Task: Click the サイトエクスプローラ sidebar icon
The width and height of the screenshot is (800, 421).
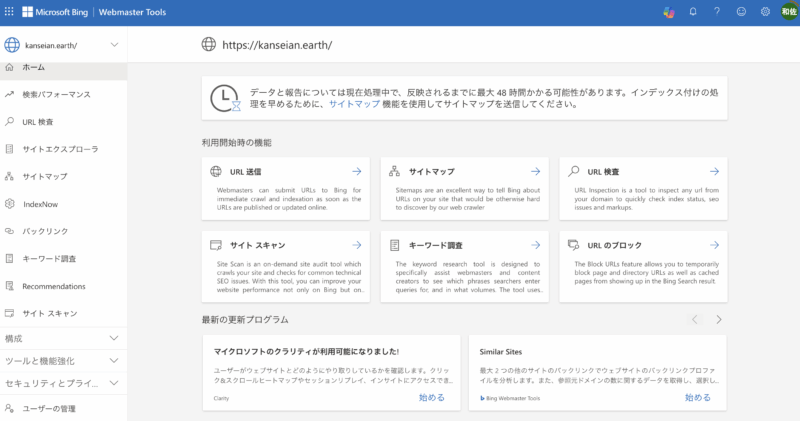Action: (x=9, y=149)
